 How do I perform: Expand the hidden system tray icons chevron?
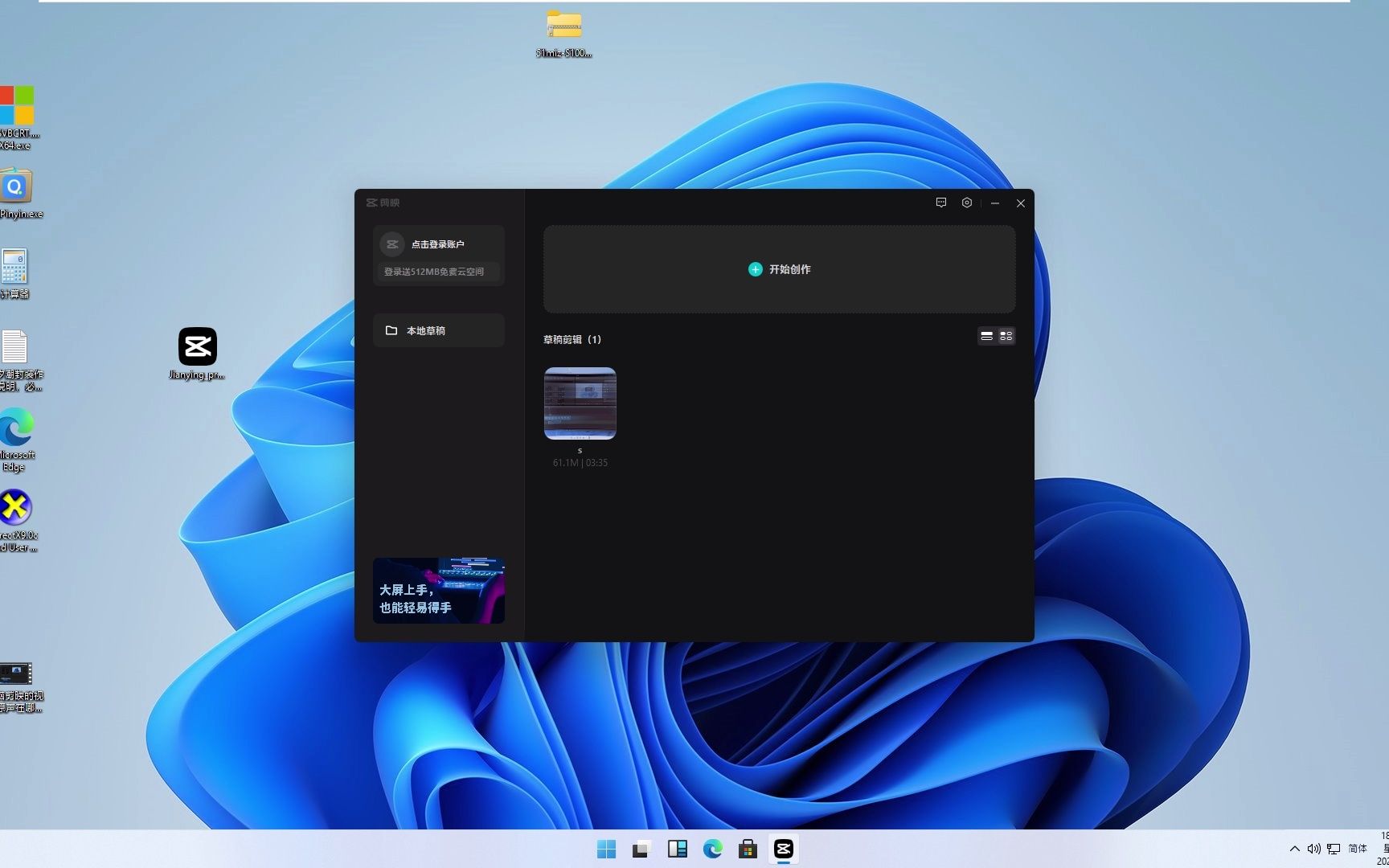(1294, 849)
